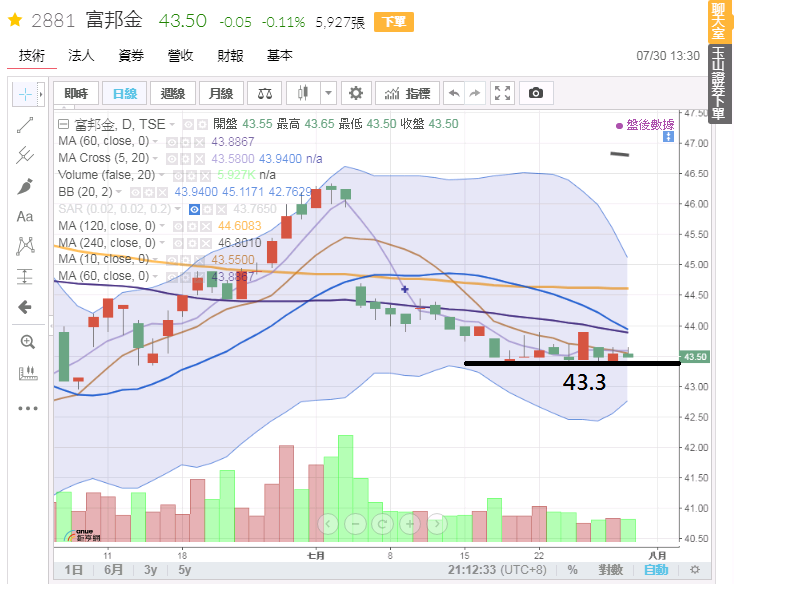Hide the MA (120, close, 0) indicator

pos(178,227)
